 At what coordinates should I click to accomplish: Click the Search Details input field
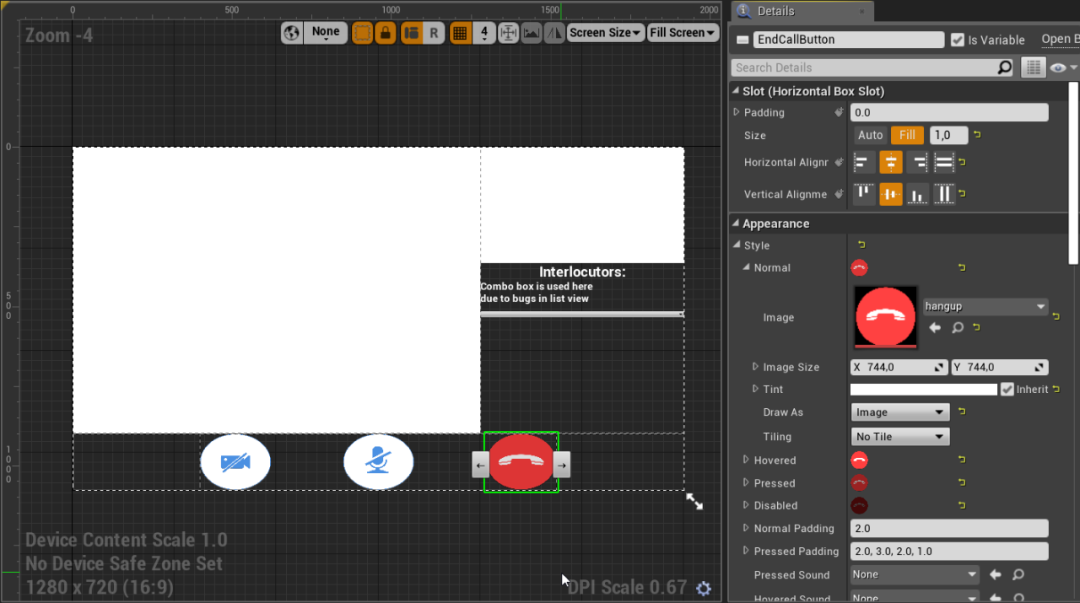pos(864,68)
